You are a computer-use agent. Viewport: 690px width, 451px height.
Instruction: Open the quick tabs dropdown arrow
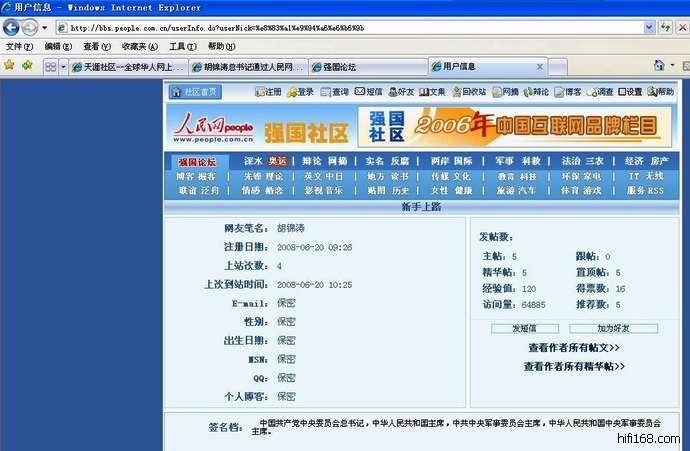[63, 67]
